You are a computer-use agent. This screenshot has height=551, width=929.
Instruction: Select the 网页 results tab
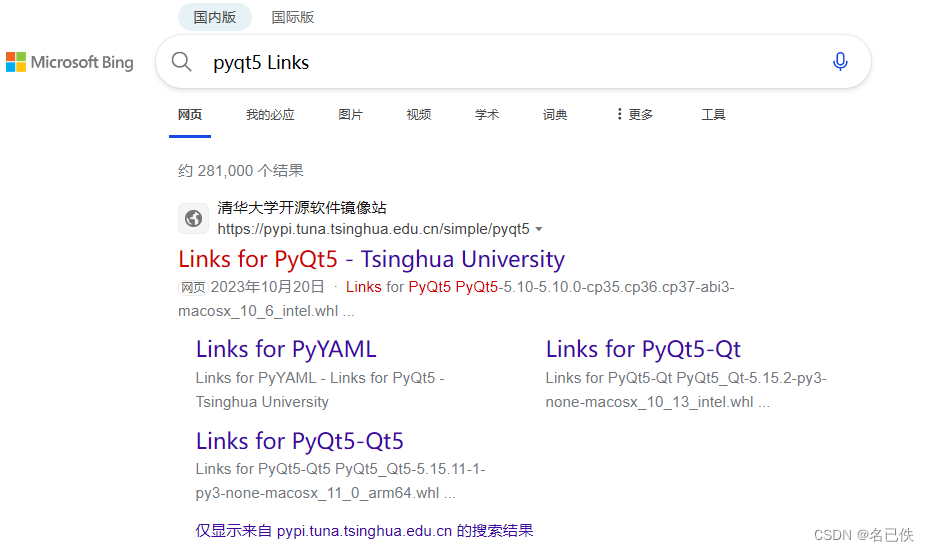point(190,115)
